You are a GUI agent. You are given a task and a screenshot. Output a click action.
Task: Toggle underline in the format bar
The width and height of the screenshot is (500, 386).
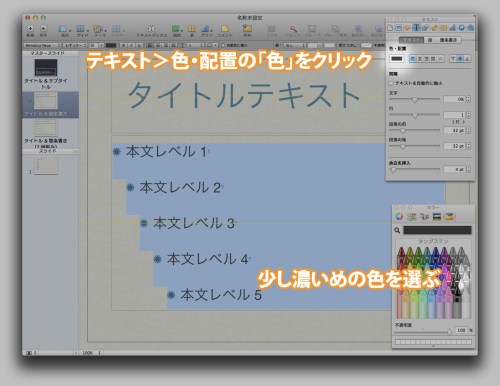point(139,45)
